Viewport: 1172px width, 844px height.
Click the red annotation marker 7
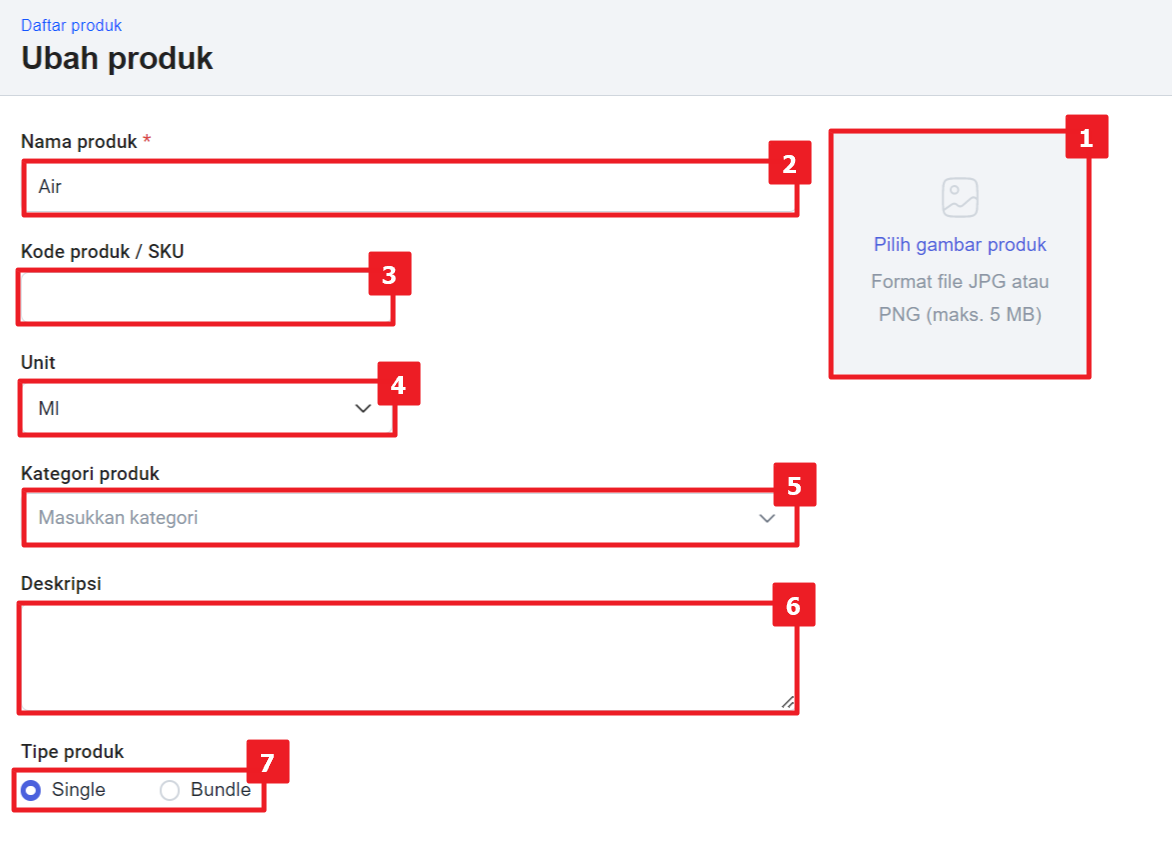click(x=268, y=762)
